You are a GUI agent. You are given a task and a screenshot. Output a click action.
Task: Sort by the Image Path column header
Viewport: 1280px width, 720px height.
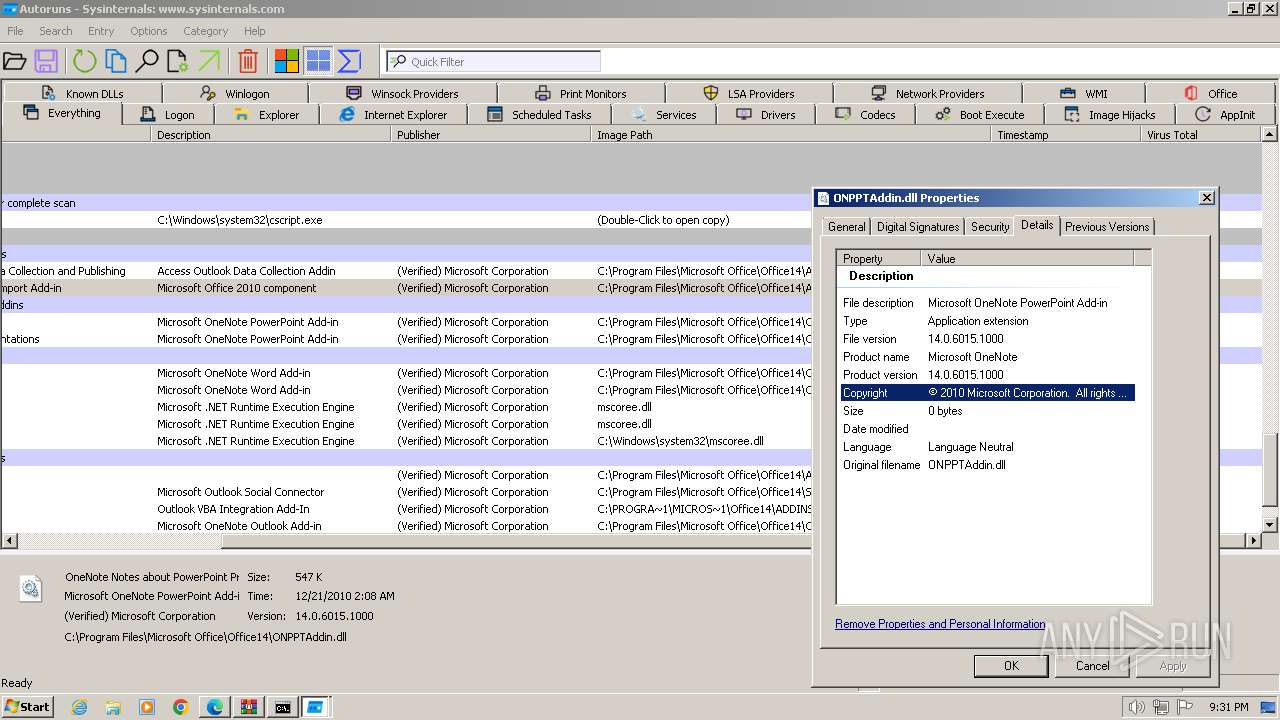click(x=791, y=135)
